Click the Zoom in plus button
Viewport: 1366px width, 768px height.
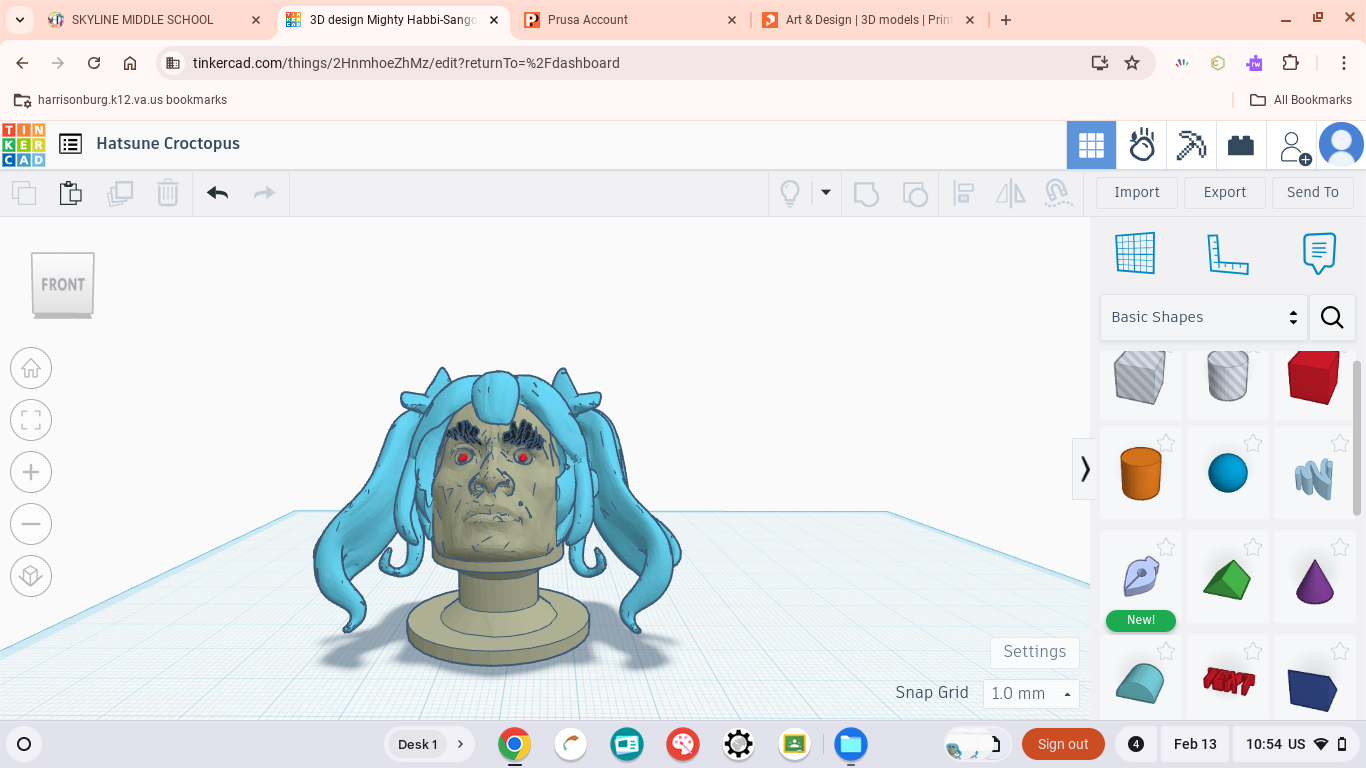(31, 472)
